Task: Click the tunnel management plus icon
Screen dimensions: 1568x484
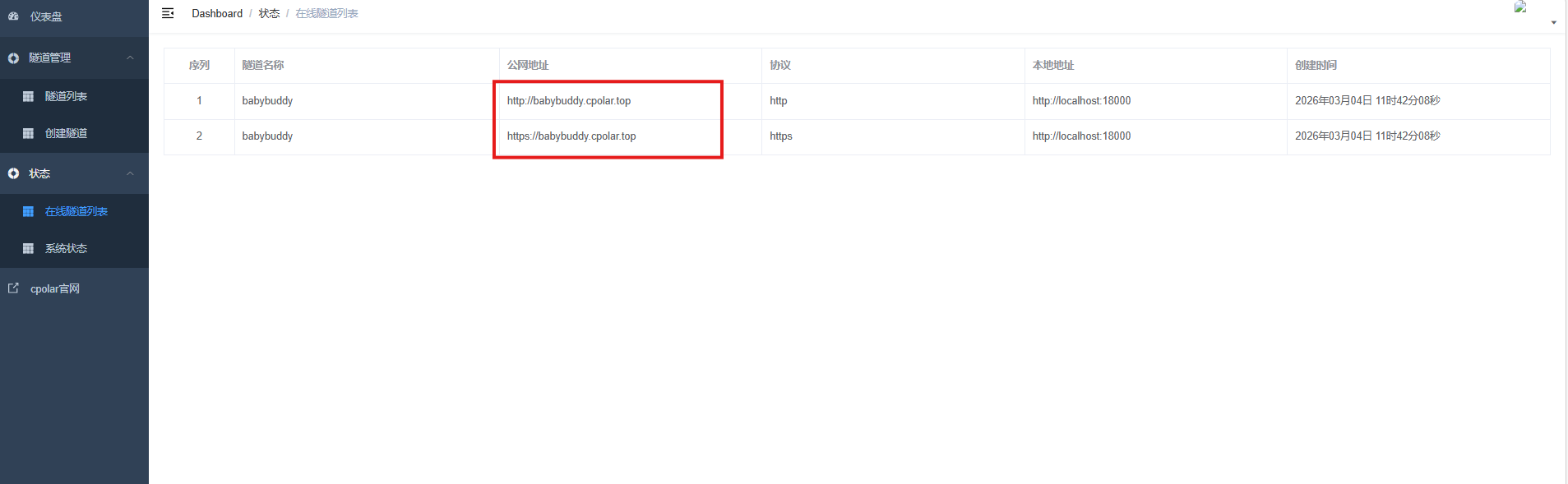Action: pyautogui.click(x=13, y=58)
